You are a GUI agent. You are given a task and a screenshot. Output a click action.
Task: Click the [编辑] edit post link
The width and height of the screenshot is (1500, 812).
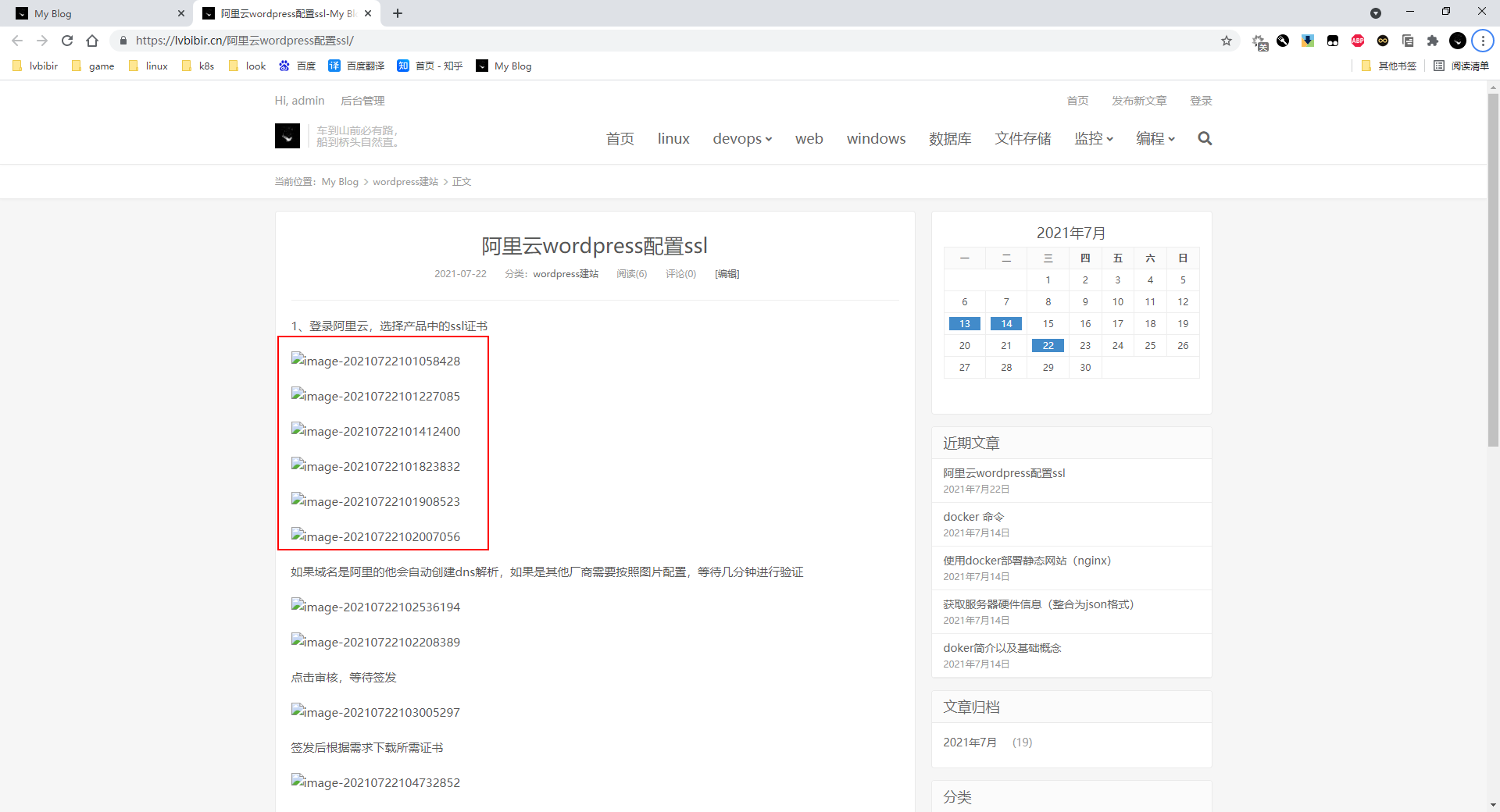click(x=727, y=274)
